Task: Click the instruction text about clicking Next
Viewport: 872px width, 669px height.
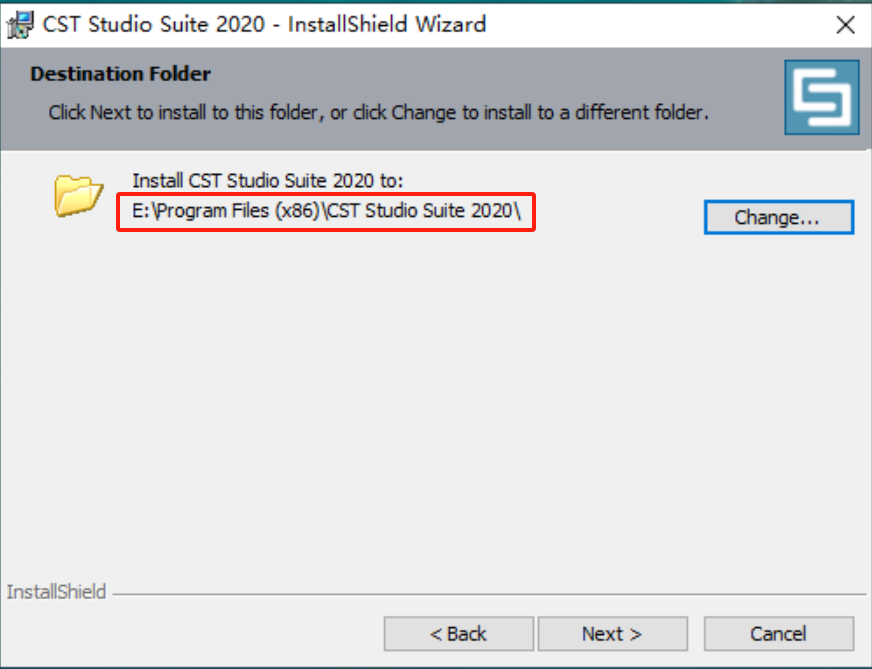Action: point(378,113)
